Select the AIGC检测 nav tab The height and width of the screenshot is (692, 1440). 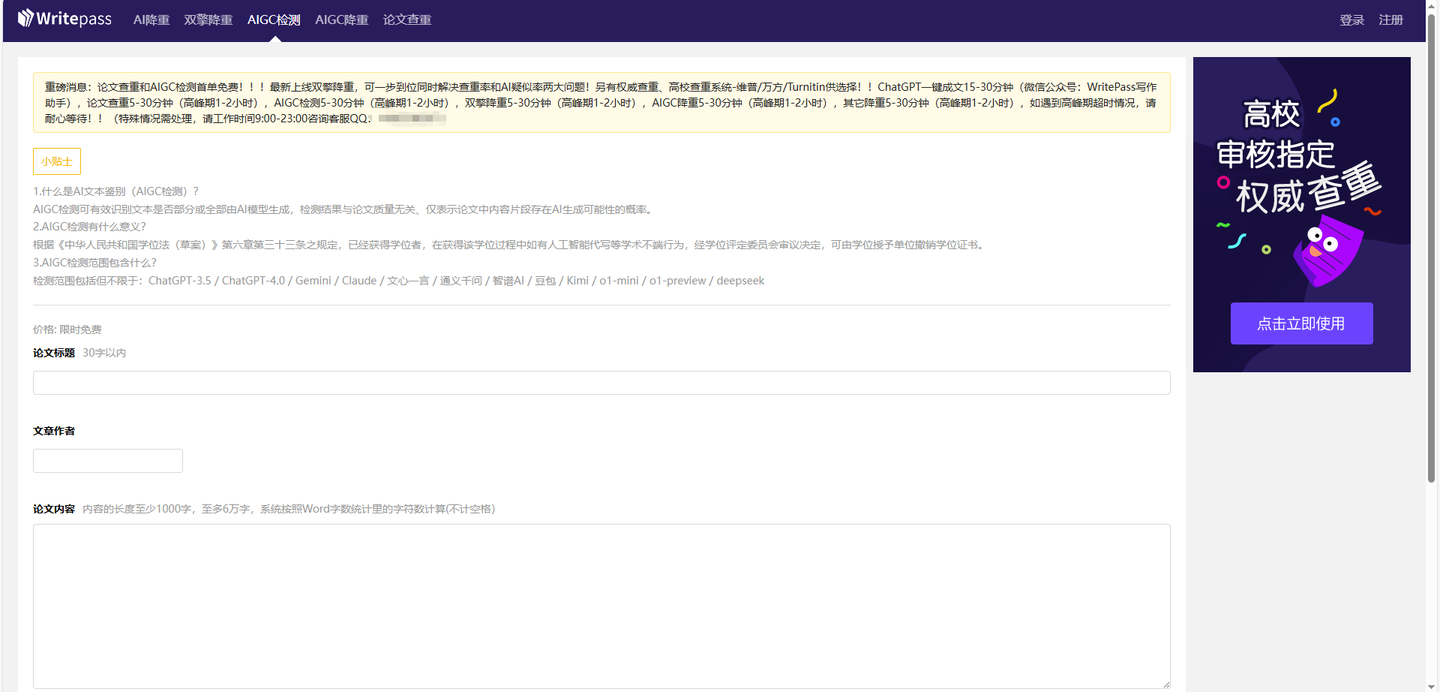274,20
